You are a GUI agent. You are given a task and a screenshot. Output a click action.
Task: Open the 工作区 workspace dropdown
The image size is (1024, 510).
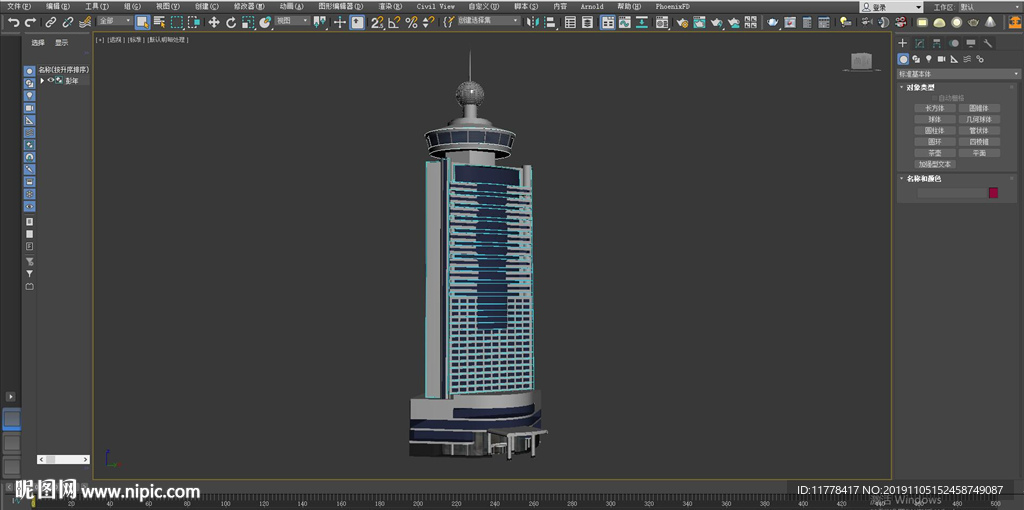click(989, 7)
